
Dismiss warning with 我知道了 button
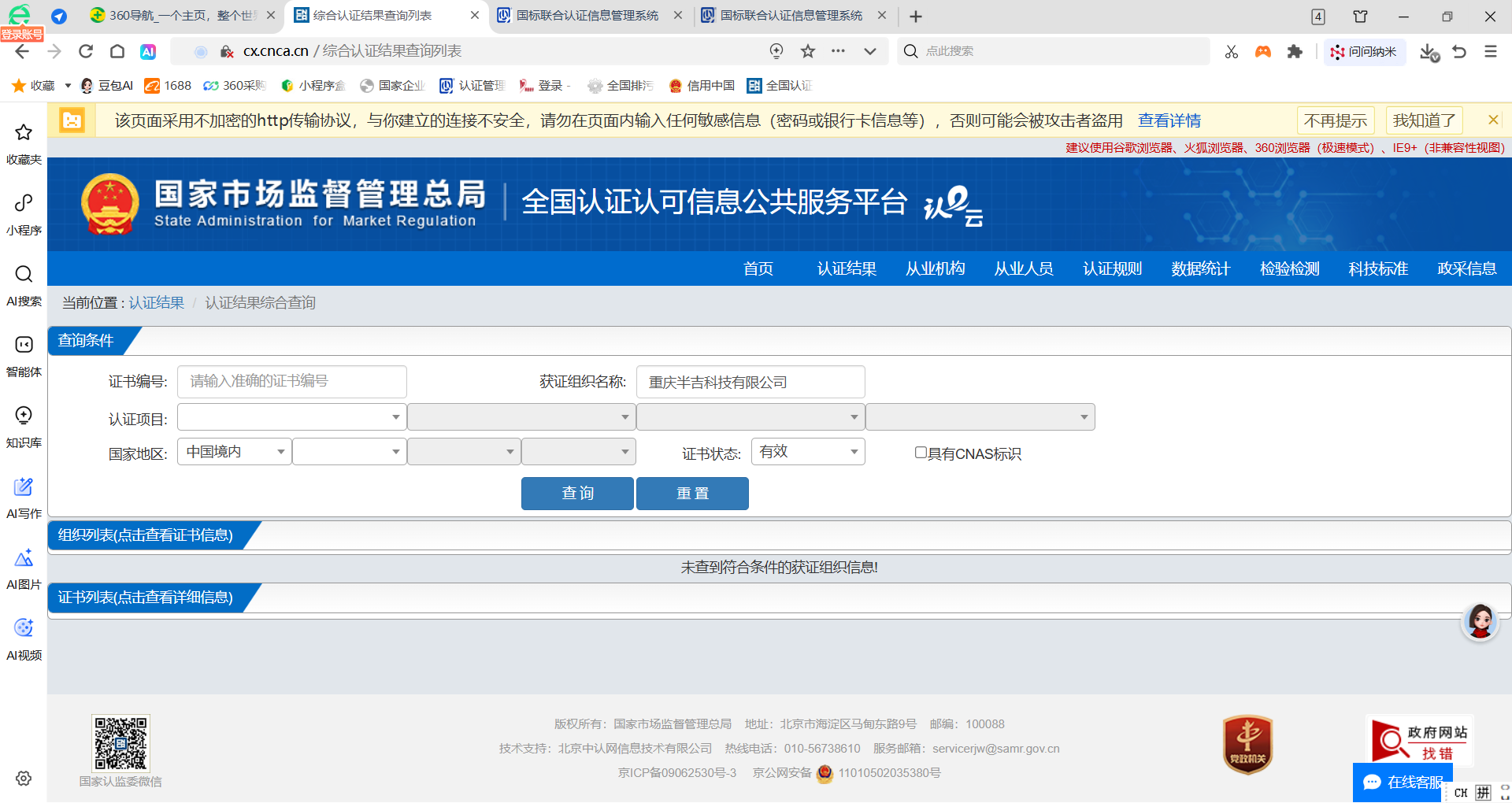click(1423, 120)
